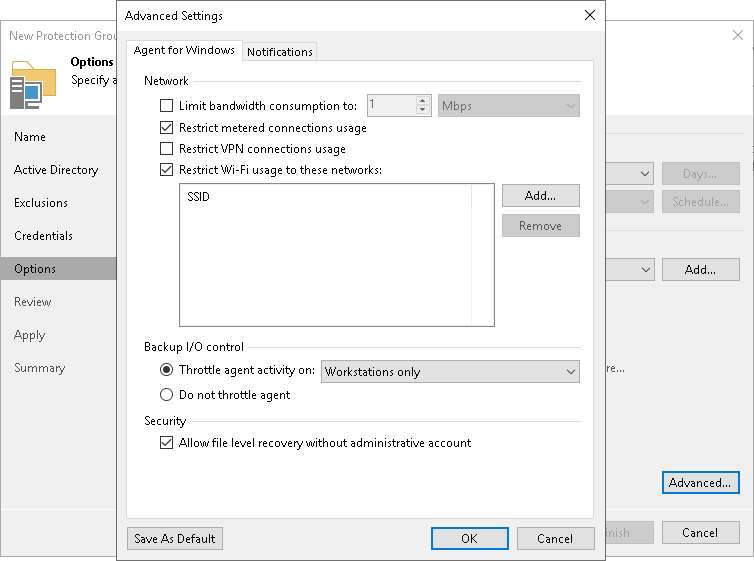
Task: Open the Workstations only dropdown
Action: point(450,372)
